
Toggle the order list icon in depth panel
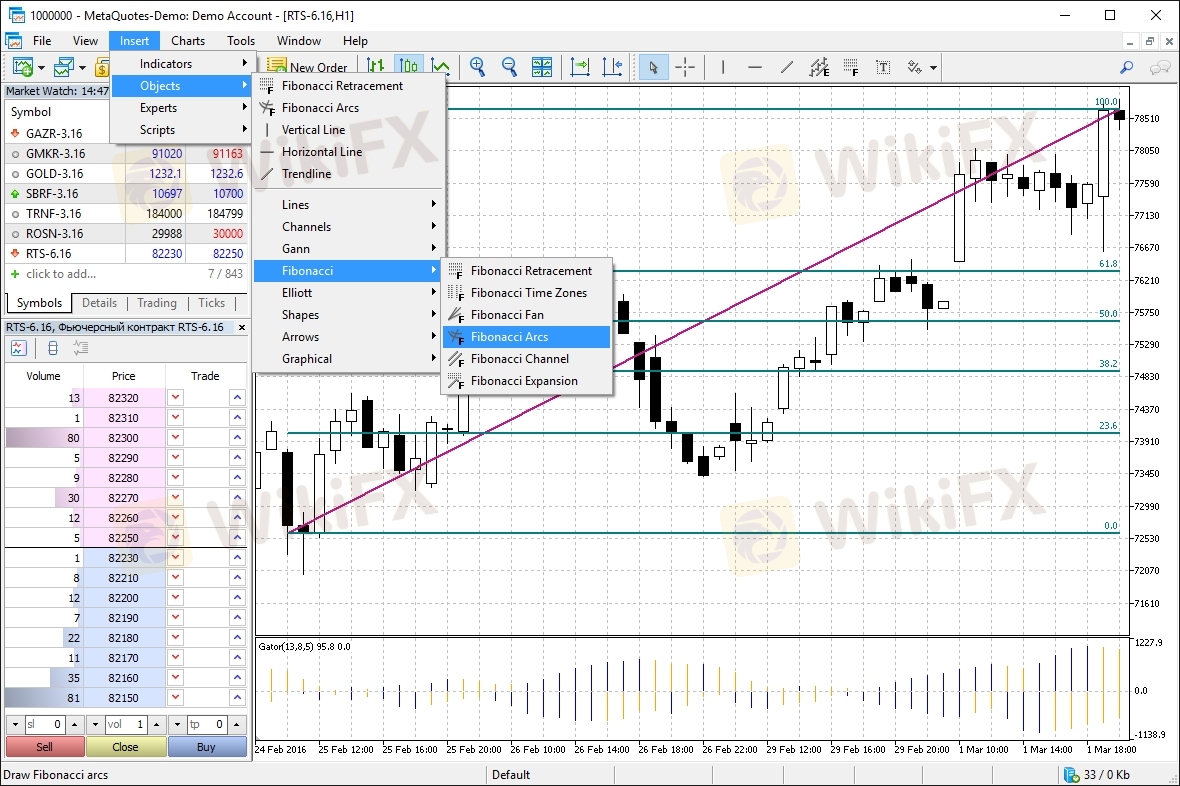[x=81, y=348]
